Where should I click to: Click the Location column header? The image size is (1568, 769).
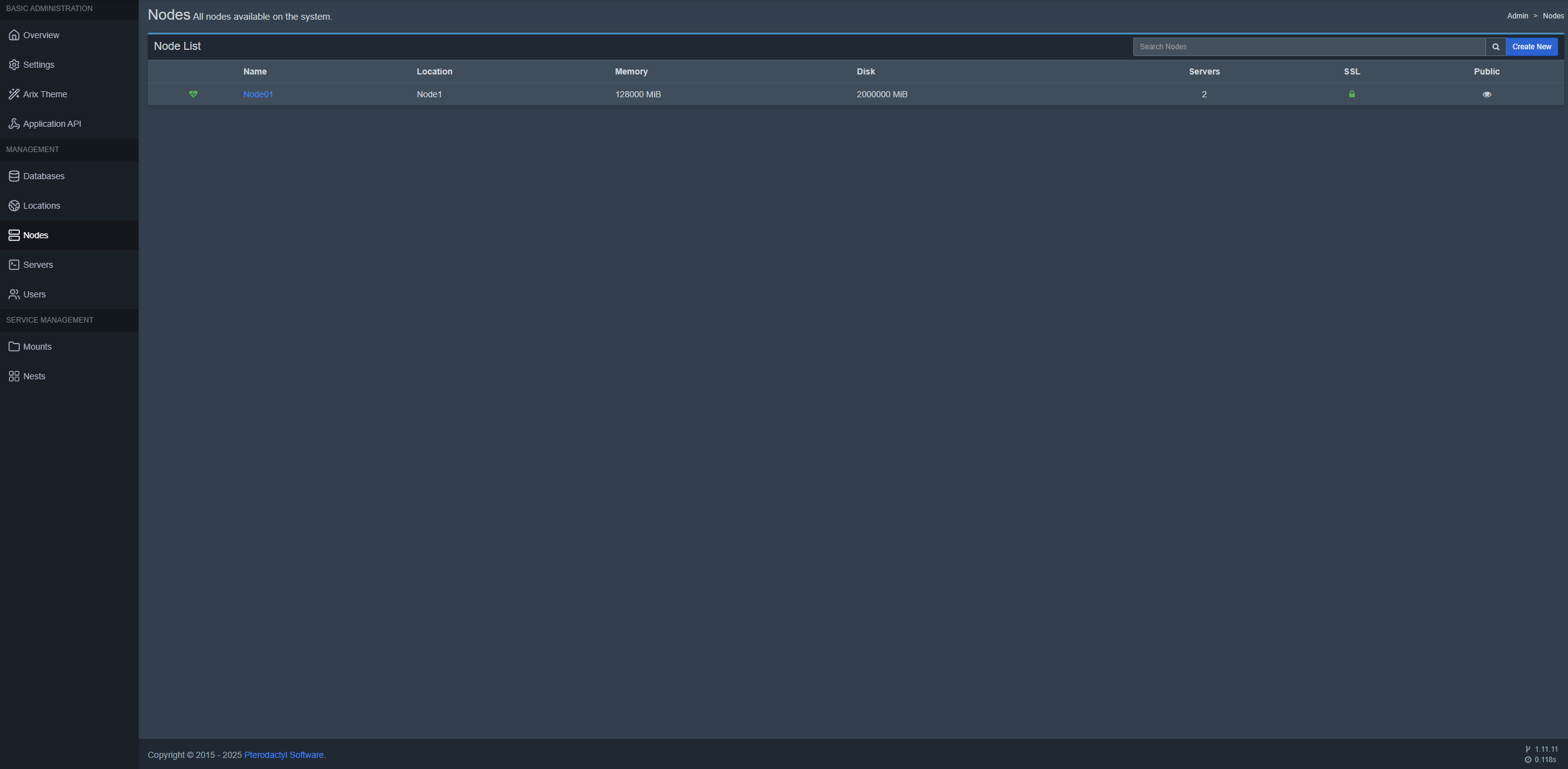[435, 71]
